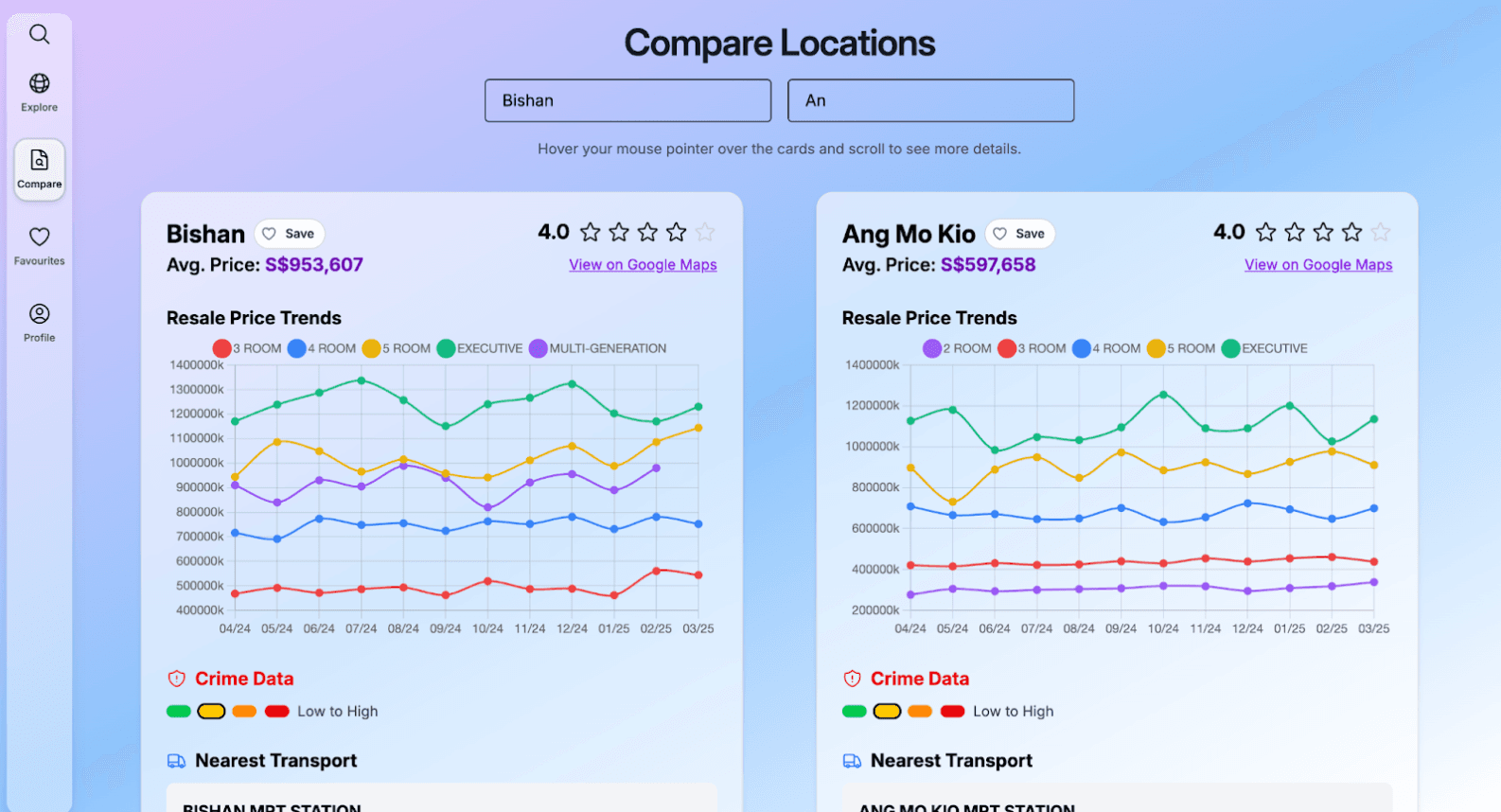1501x812 pixels.
Task: Toggle 3 ROOM series in Bishan chart legend
Action: (222, 348)
